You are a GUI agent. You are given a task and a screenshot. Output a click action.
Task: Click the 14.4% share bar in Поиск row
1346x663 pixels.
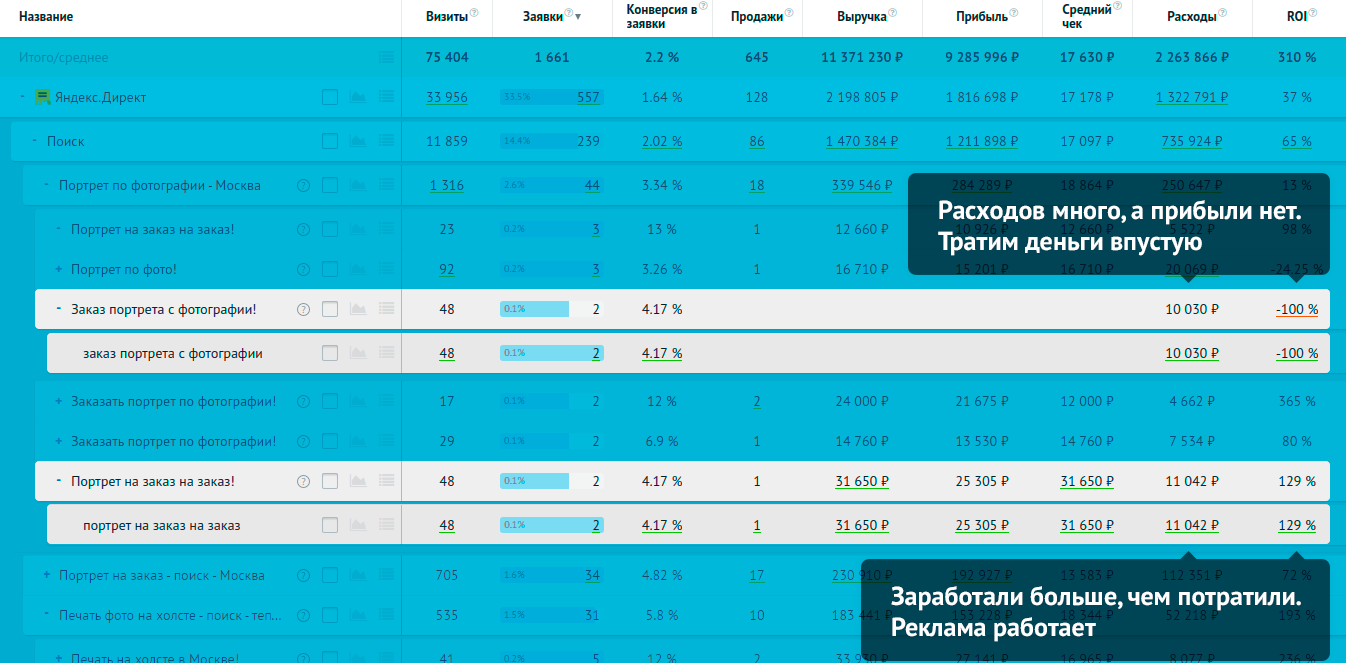pyautogui.click(x=552, y=141)
